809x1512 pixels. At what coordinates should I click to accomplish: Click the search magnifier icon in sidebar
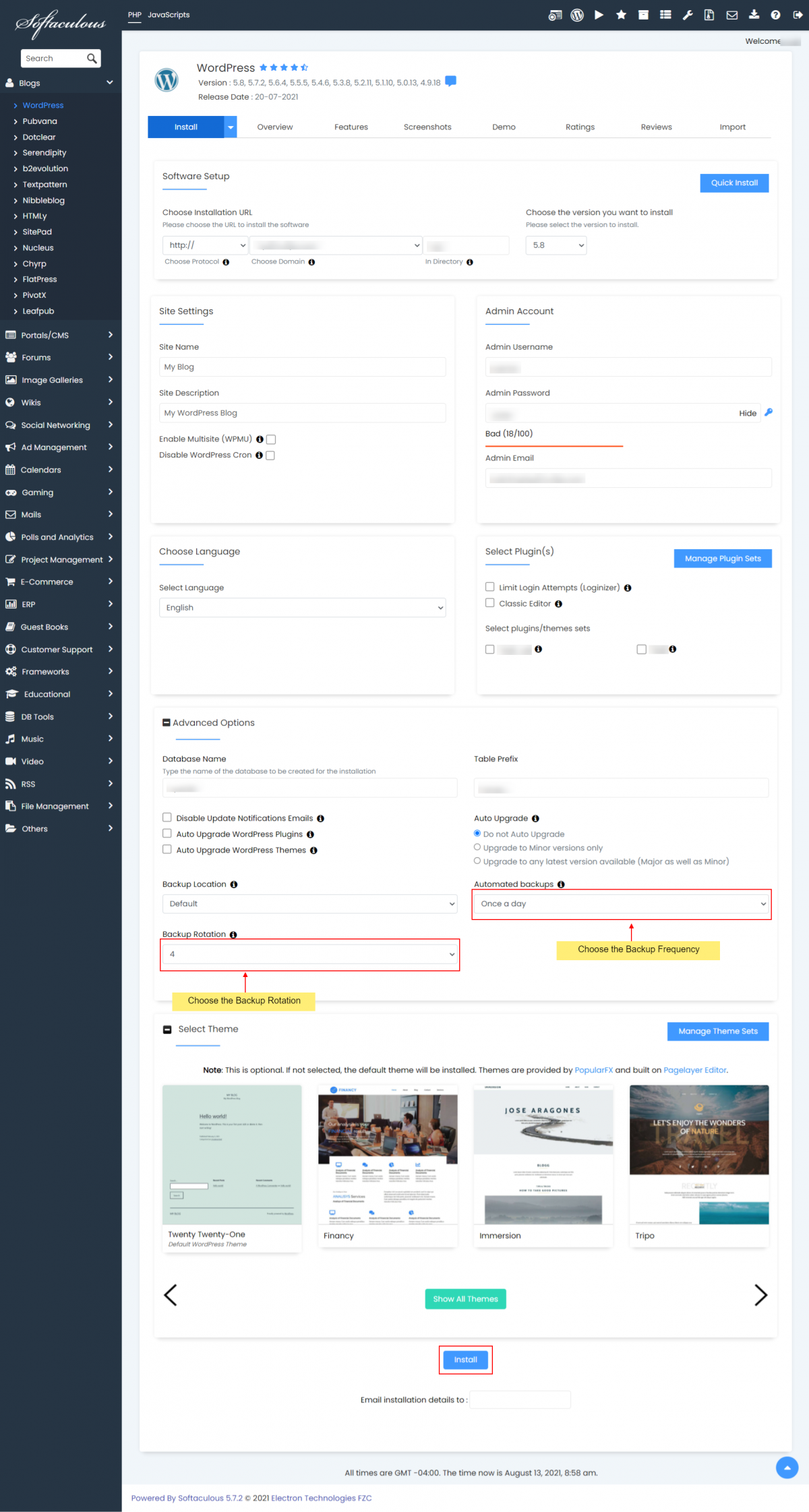tap(92, 59)
